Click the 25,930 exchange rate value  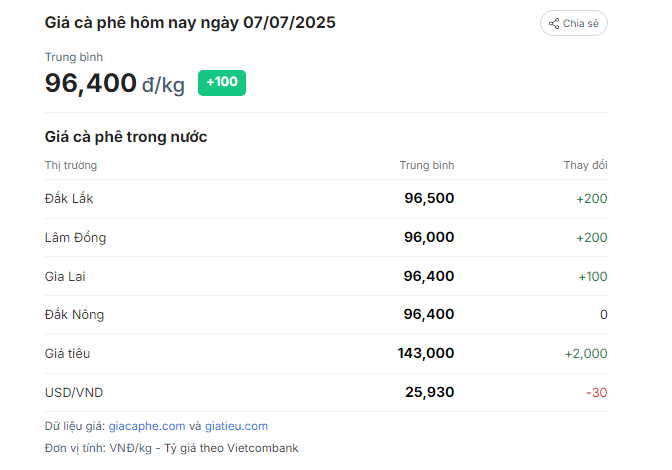pyautogui.click(x=429, y=392)
